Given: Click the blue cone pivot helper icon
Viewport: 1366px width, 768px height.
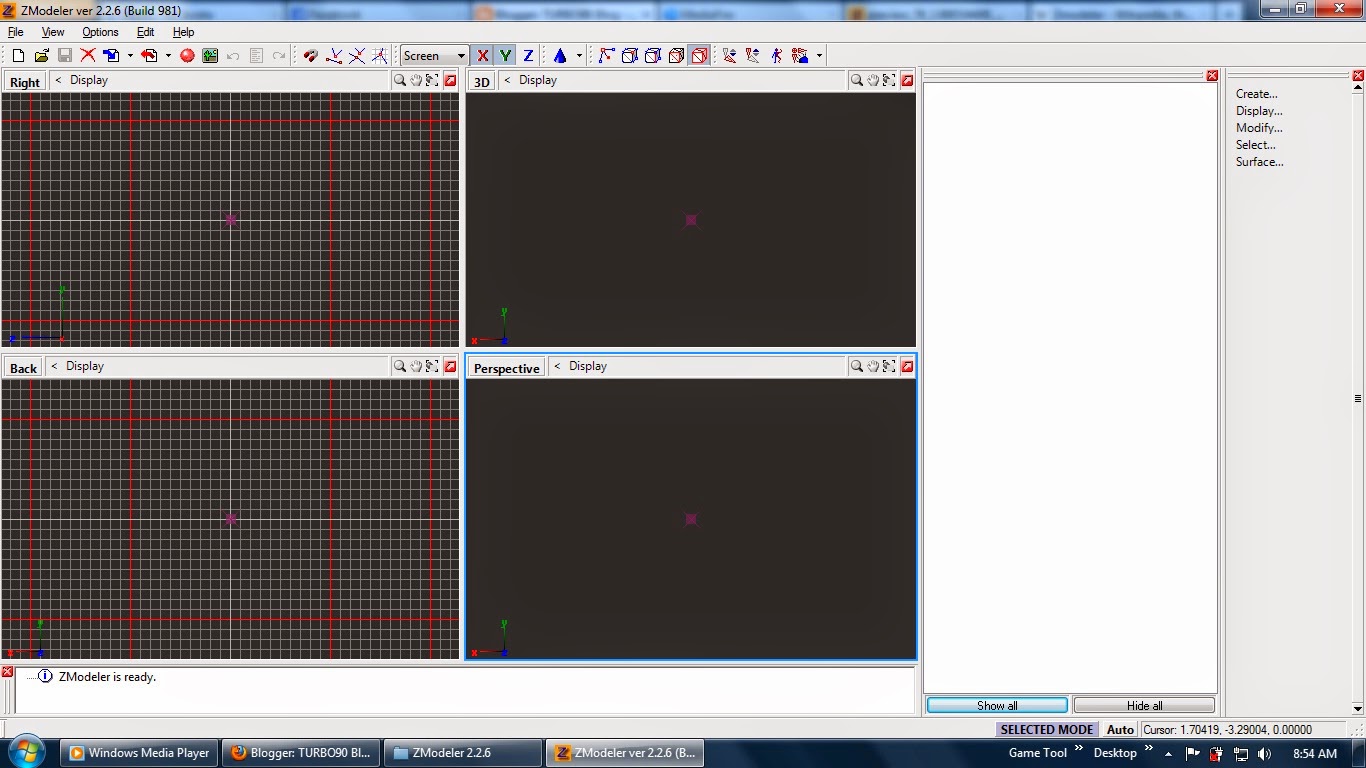Looking at the screenshot, I should click(560, 56).
